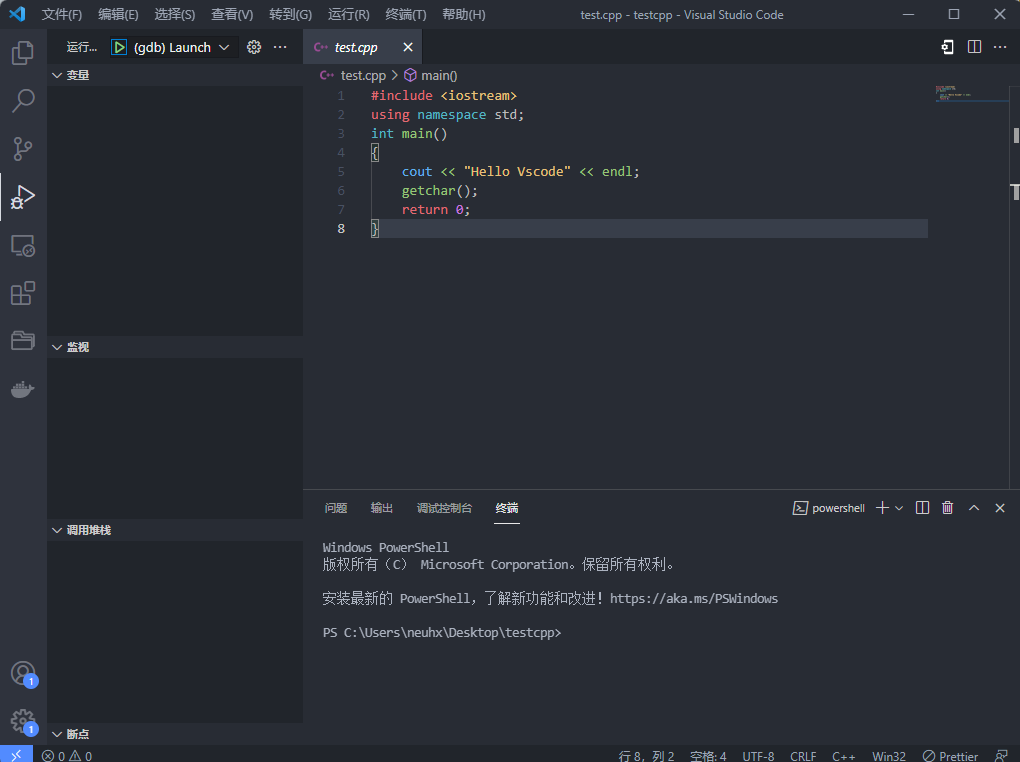The width and height of the screenshot is (1020, 762).
Task: Switch to the 调试控制台 panel tab
Action: pos(444,508)
